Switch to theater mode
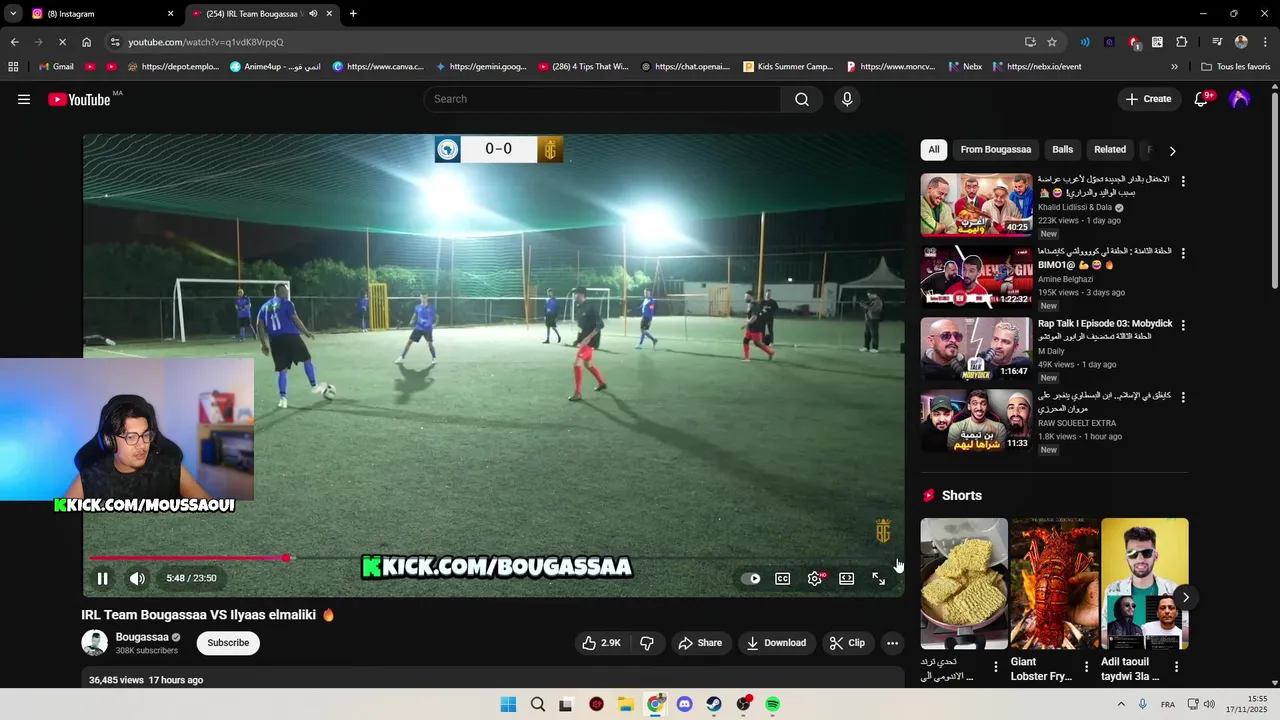1280x720 pixels. pos(847,578)
